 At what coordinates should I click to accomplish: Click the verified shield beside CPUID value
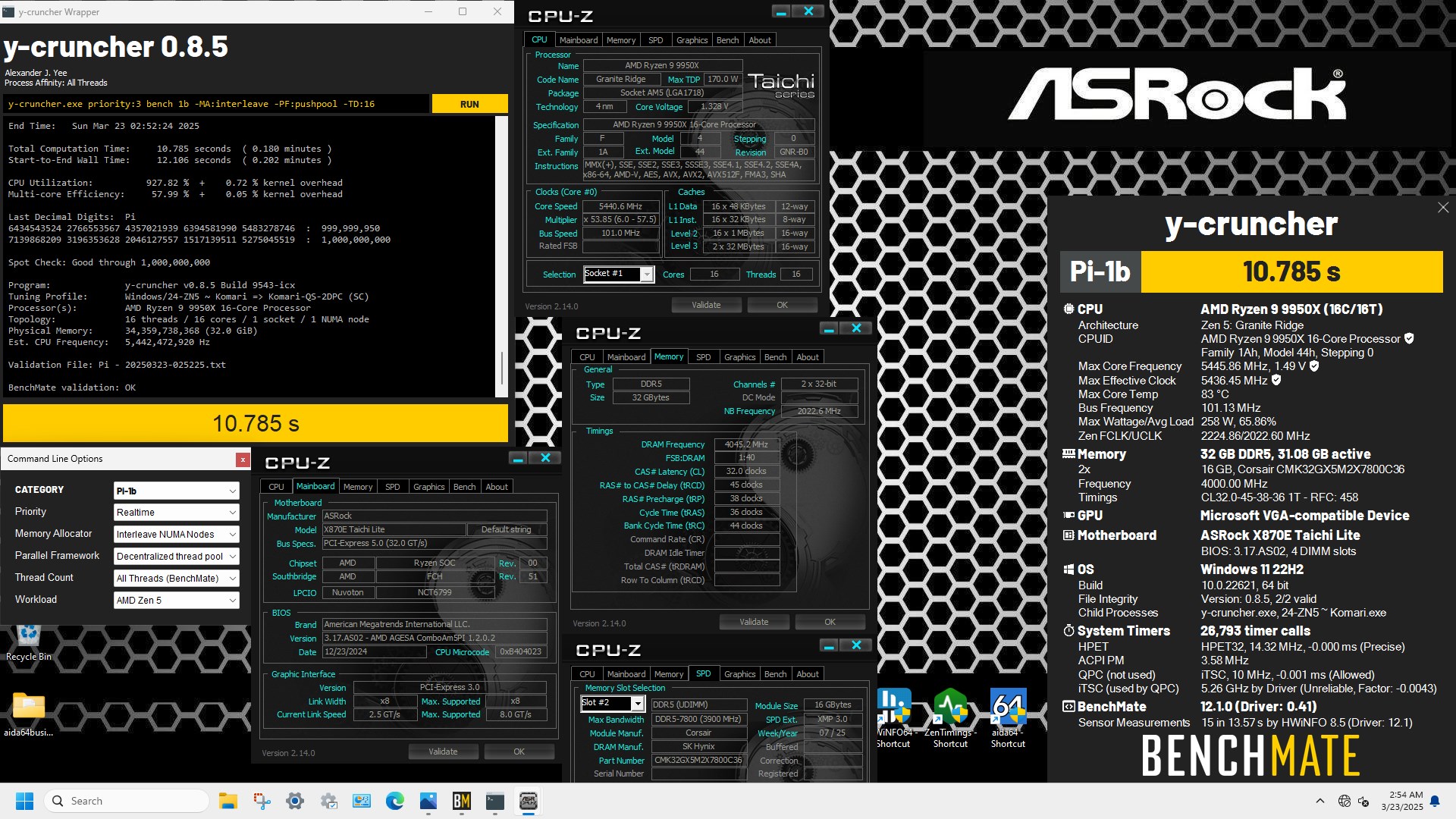point(1409,338)
